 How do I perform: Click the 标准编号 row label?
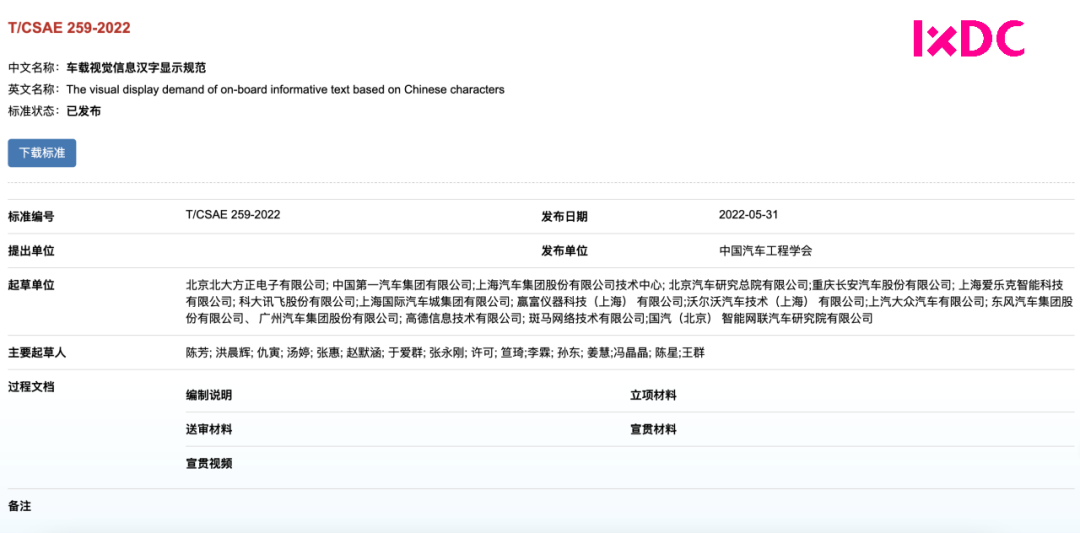31,216
